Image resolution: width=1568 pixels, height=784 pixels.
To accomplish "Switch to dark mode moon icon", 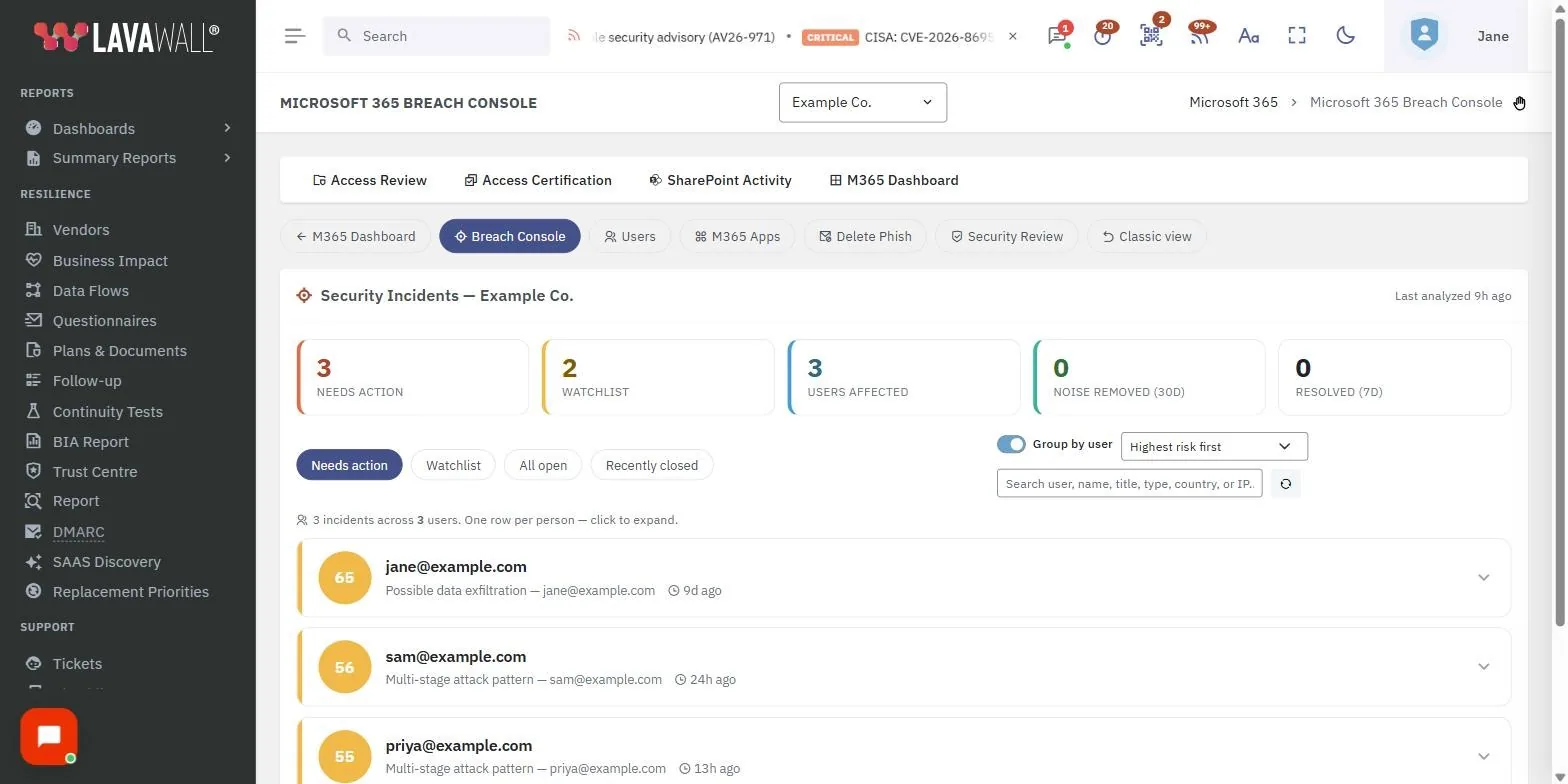I will point(1346,36).
